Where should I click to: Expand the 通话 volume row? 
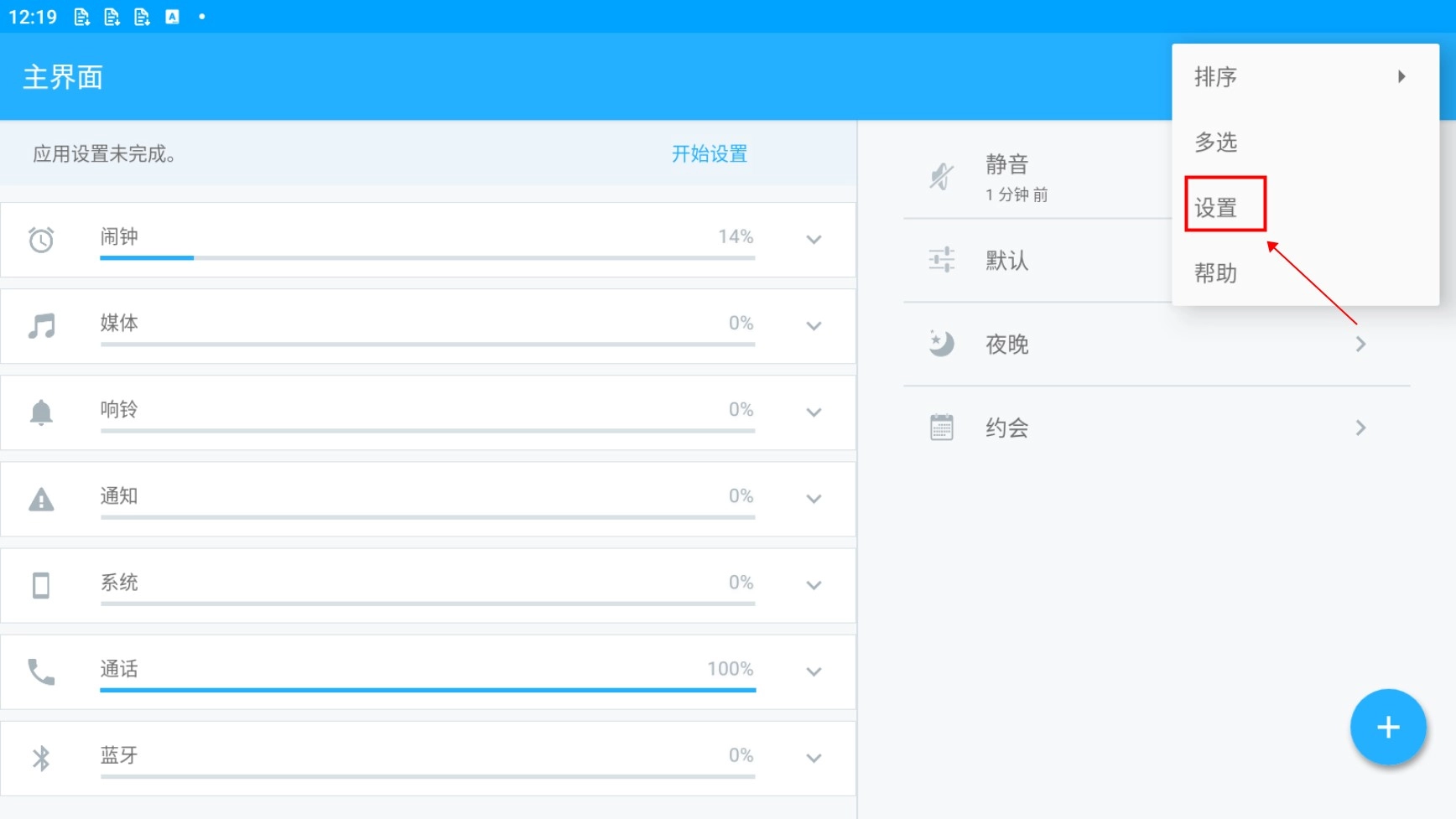[x=813, y=671]
